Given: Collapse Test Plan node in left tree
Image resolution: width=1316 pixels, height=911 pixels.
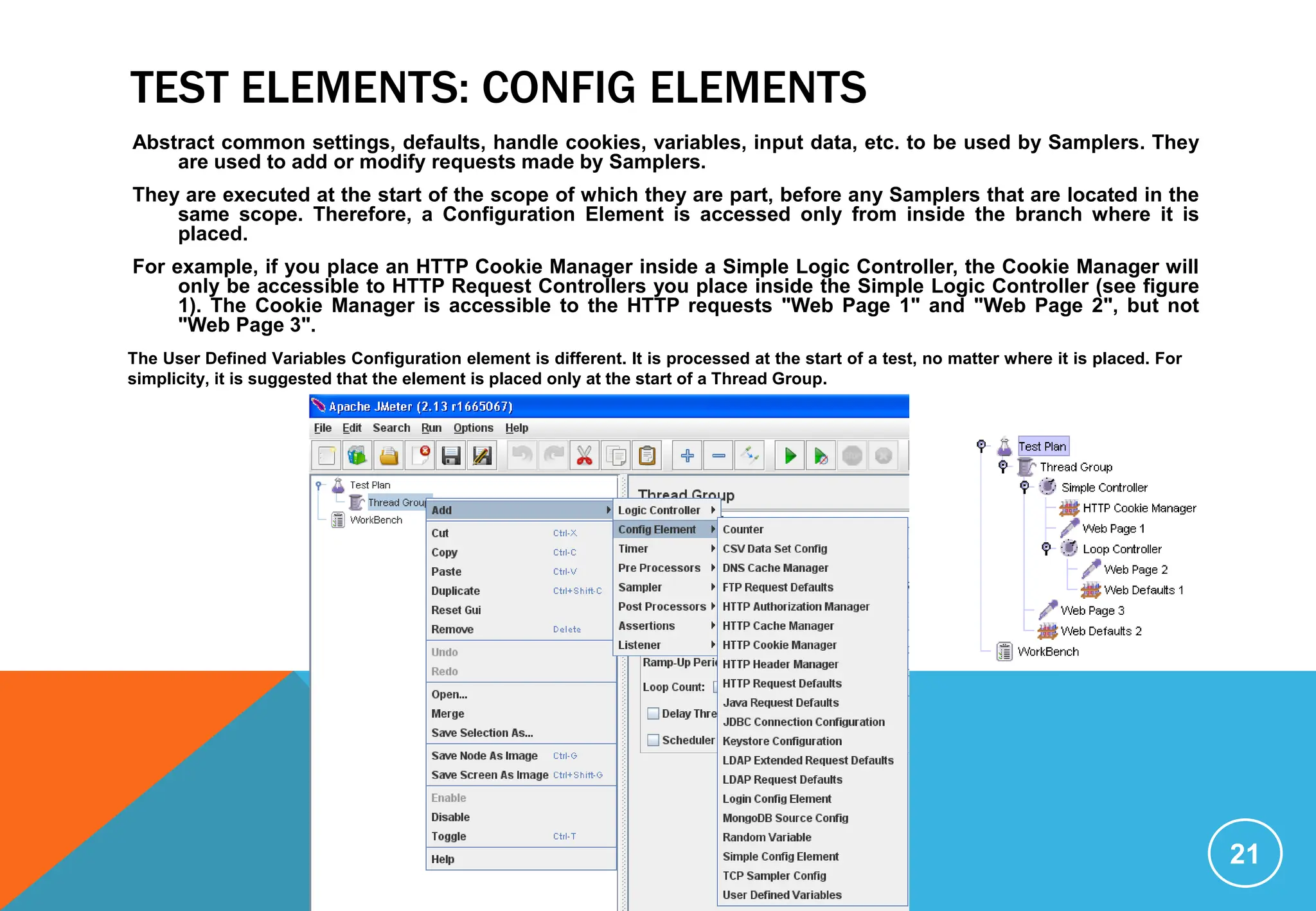Looking at the screenshot, I should pyautogui.click(x=319, y=486).
